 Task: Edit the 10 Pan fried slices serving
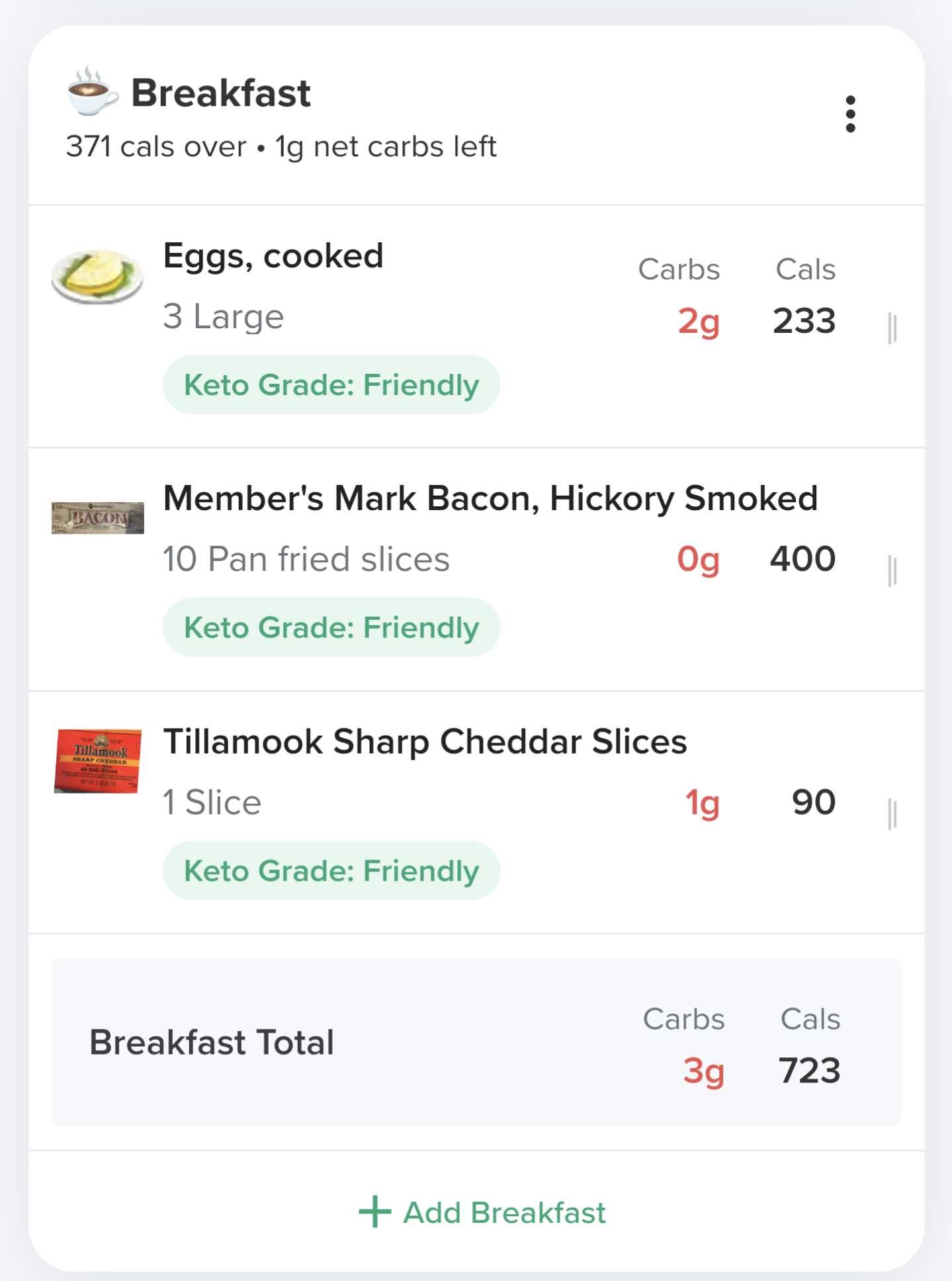(x=306, y=559)
